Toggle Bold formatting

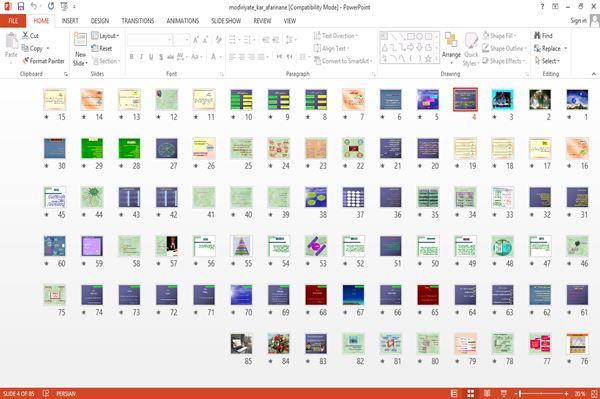[132, 57]
